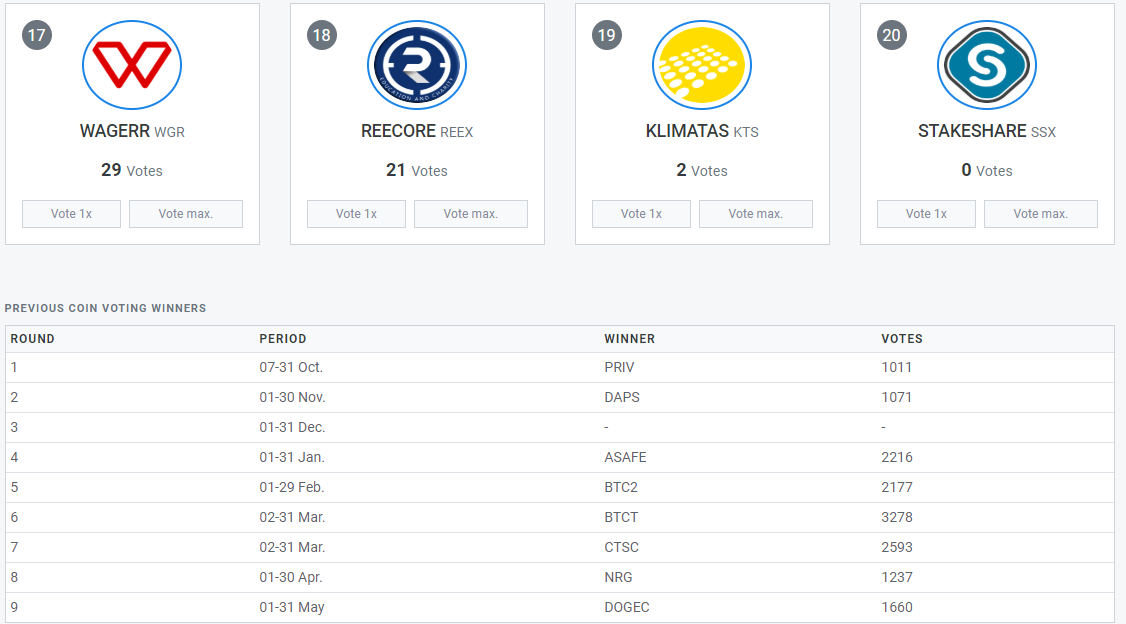Viewport: 1126px width, 624px height.
Task: Click the 02-31 Mar. period for CTSC
Action: click(292, 548)
